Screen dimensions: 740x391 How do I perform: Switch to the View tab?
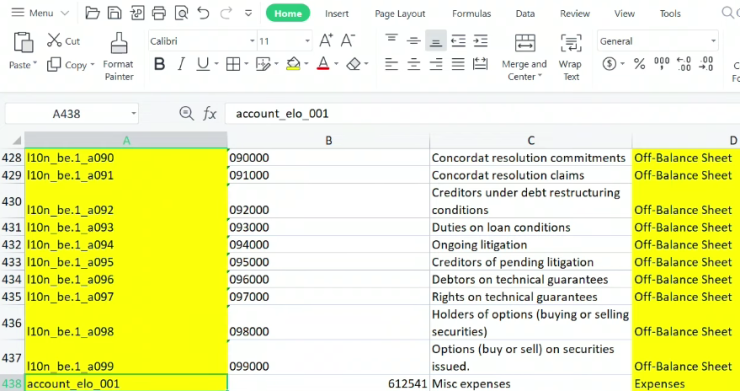click(624, 14)
